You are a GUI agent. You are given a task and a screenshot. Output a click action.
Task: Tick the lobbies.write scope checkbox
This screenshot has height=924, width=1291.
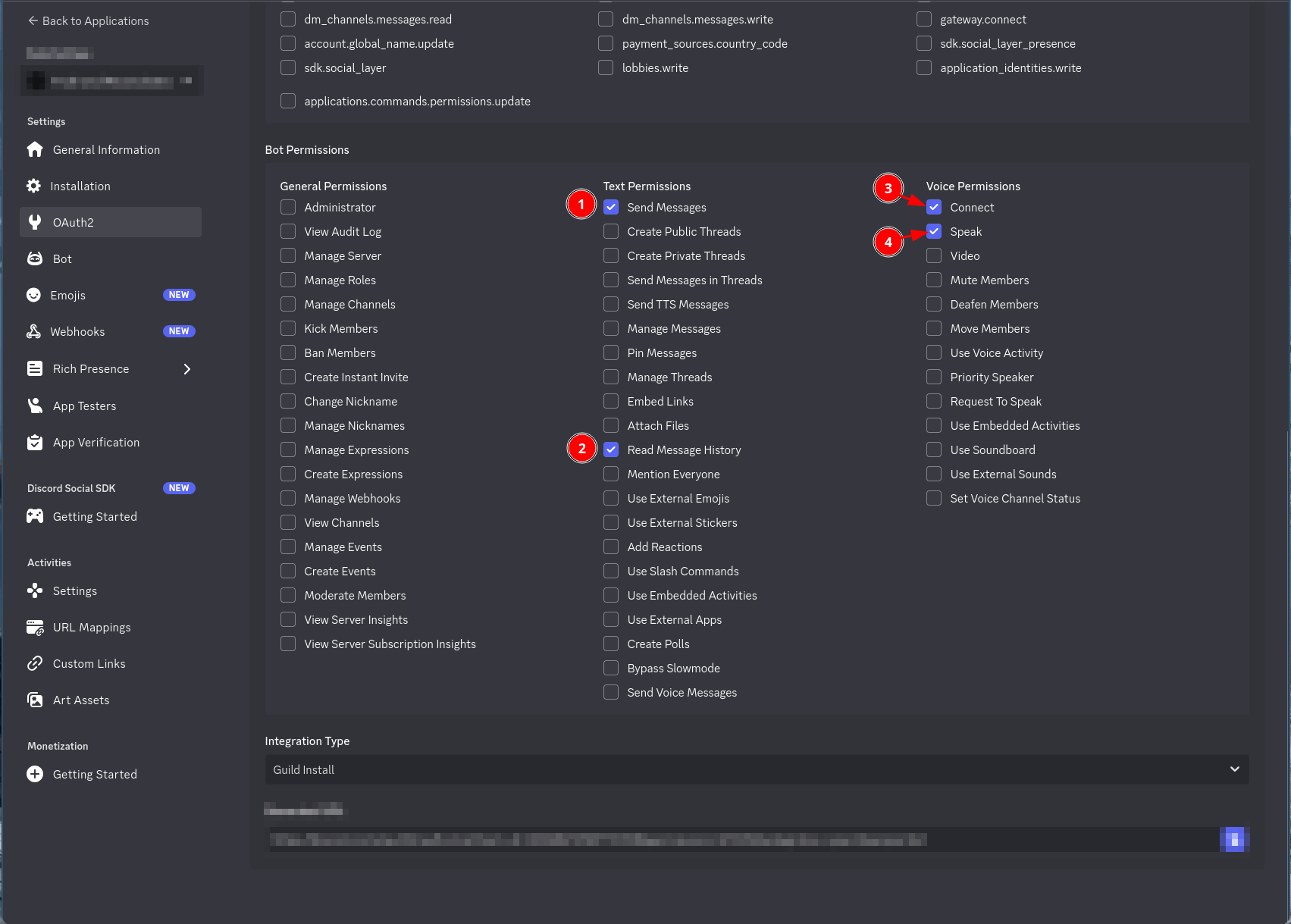coord(606,67)
